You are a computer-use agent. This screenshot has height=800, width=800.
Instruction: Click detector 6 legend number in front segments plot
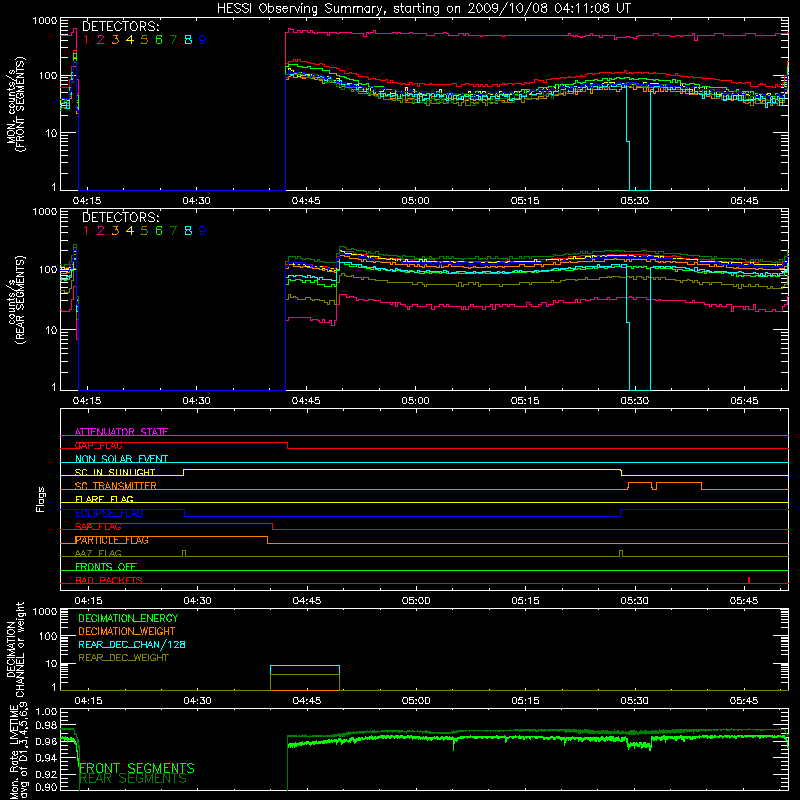pos(159,40)
